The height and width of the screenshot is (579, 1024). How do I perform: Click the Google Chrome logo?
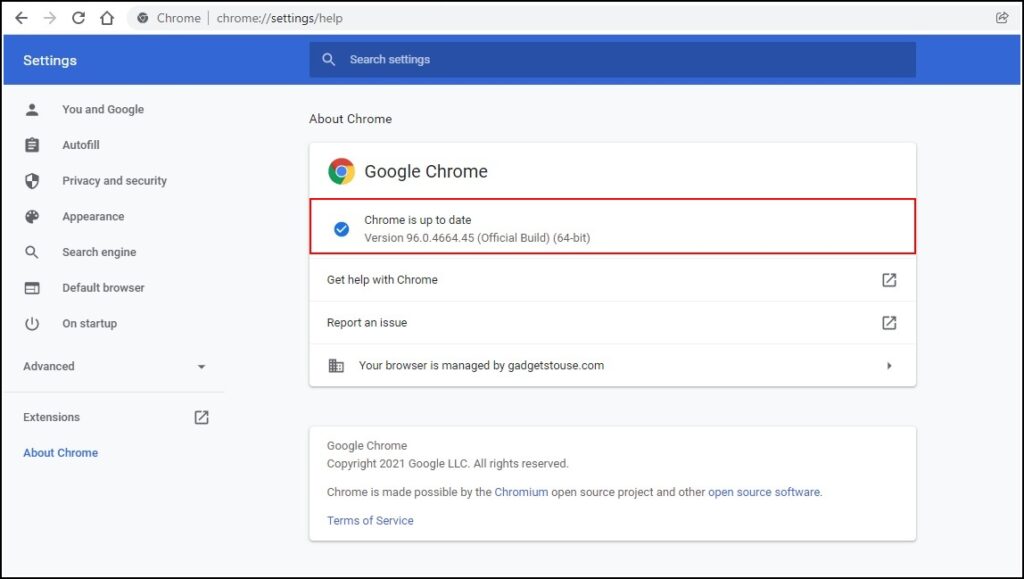click(x=341, y=171)
